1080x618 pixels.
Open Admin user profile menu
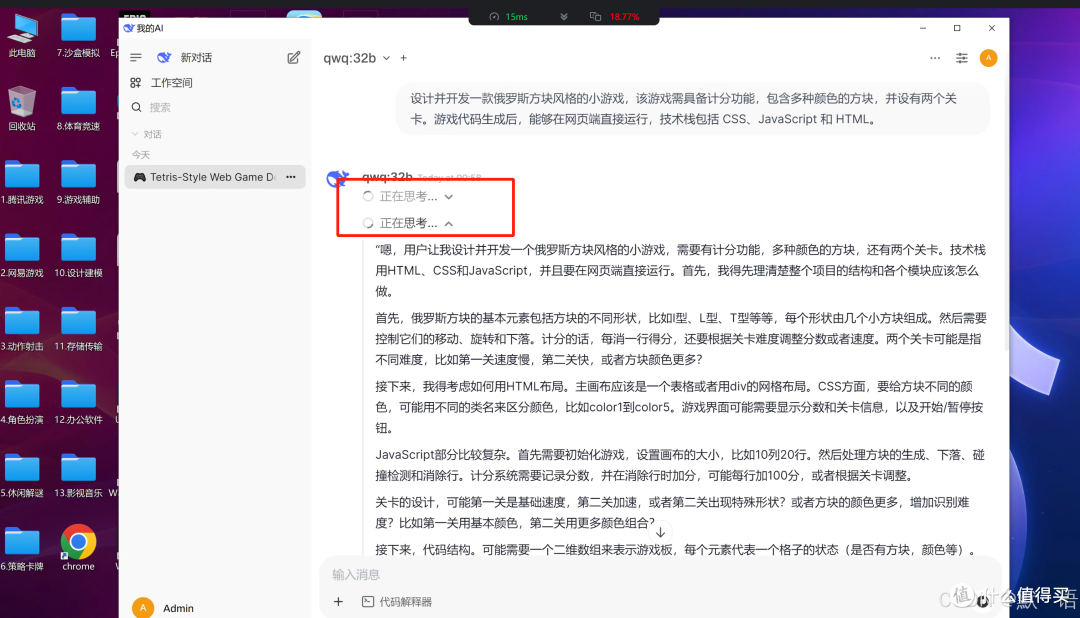163,608
